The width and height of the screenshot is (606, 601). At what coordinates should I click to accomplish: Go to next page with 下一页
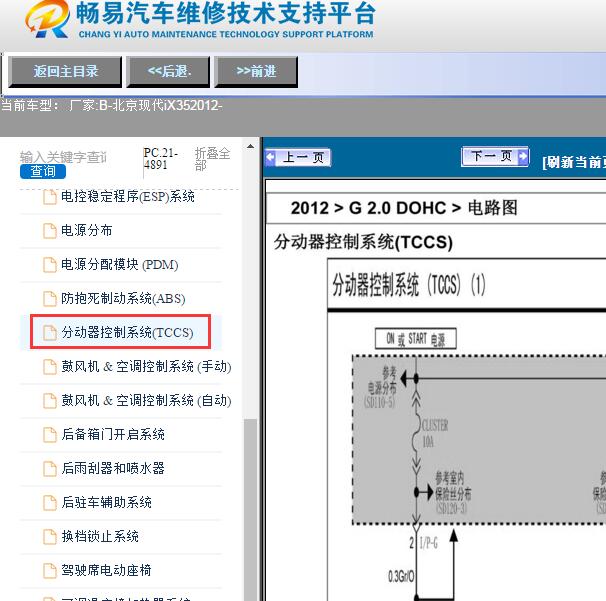(x=495, y=157)
